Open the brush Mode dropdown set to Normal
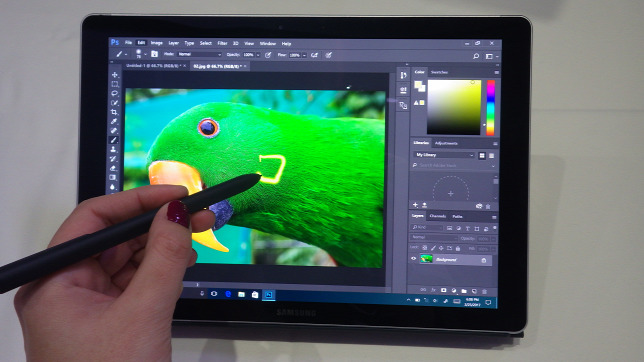The height and width of the screenshot is (362, 644). click(200, 54)
